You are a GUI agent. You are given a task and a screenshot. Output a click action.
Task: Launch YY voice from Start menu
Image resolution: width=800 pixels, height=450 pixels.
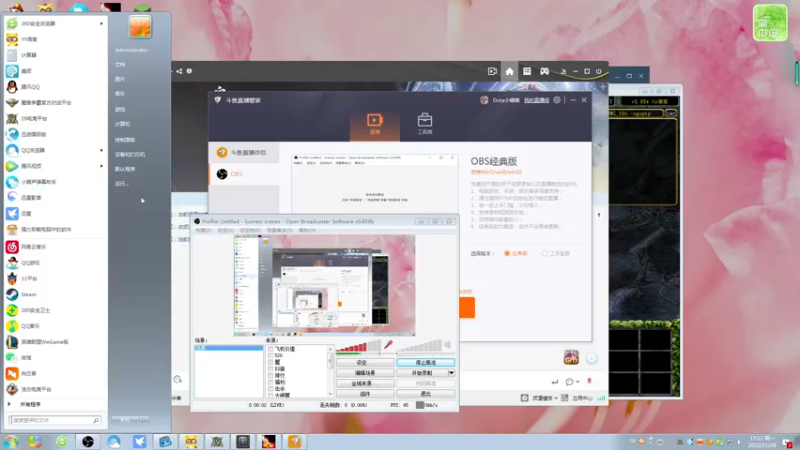54,39
